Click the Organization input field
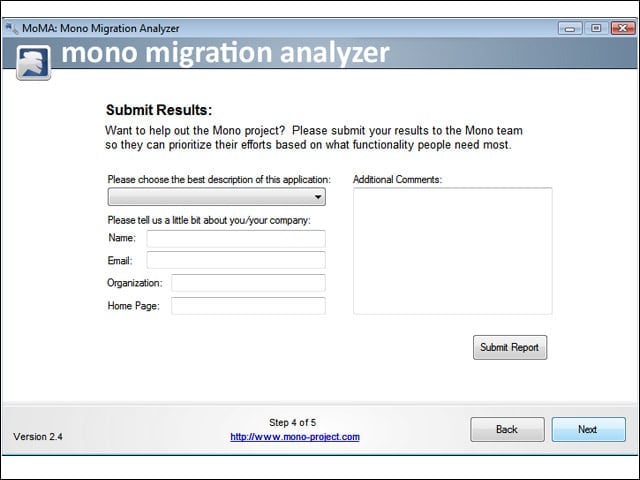Image resolution: width=640 pixels, height=480 pixels. (x=248, y=283)
